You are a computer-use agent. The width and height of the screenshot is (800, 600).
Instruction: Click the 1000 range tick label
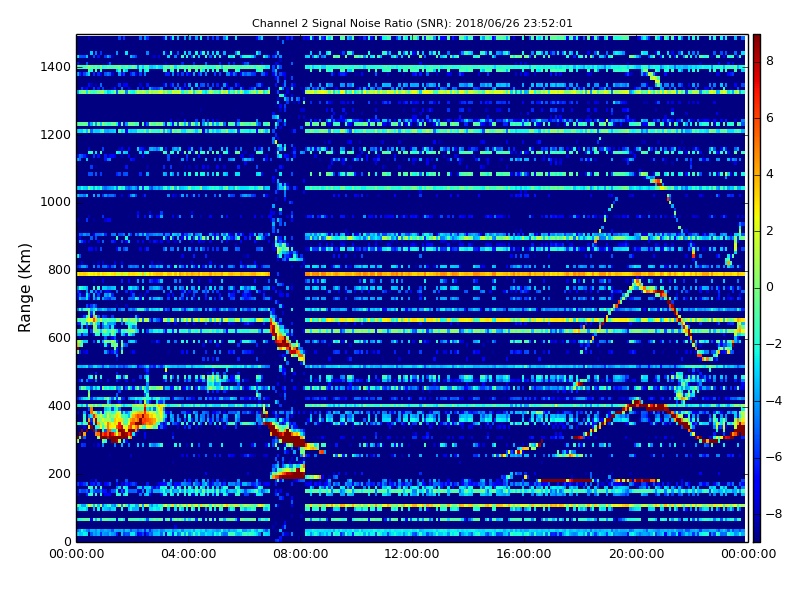[56, 202]
